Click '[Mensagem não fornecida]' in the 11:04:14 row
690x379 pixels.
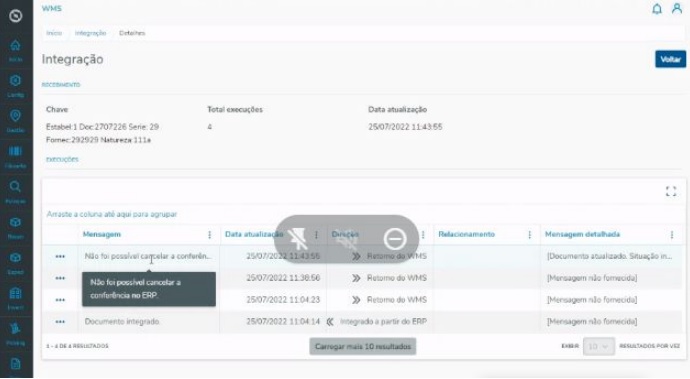pyautogui.click(x=592, y=321)
